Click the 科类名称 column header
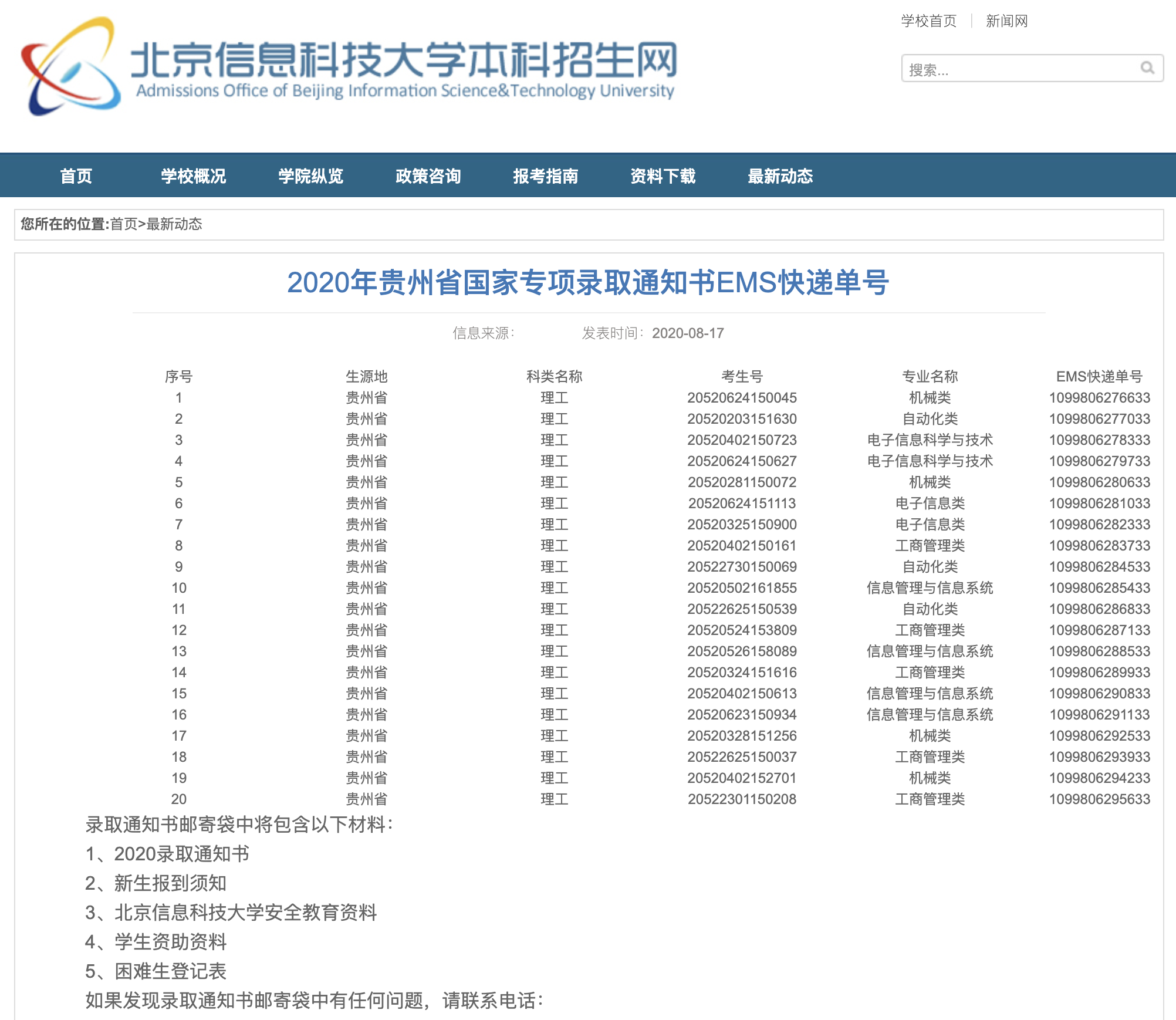Screen dimensions: 1176x1020 555,376
